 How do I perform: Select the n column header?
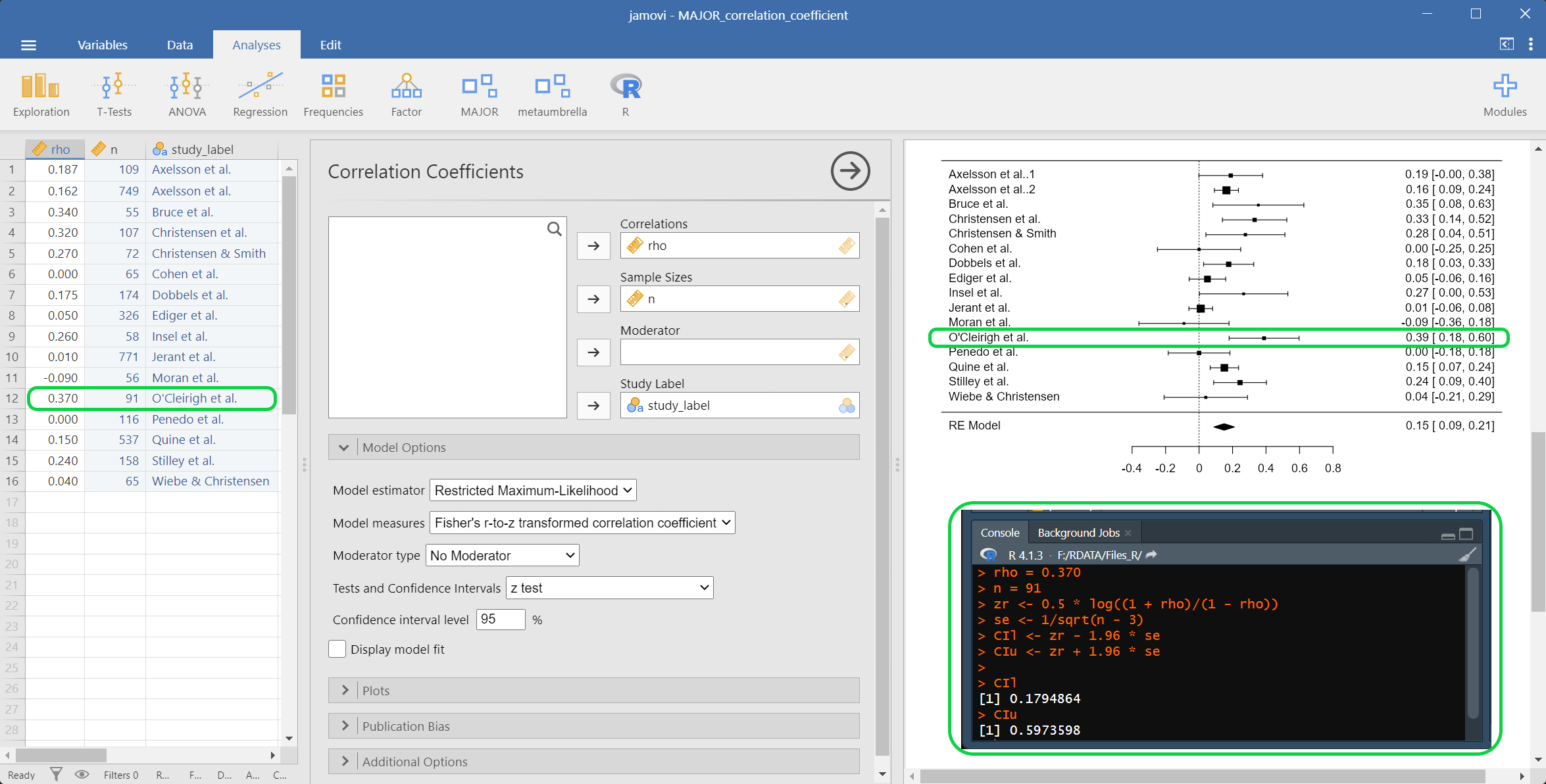(115, 149)
